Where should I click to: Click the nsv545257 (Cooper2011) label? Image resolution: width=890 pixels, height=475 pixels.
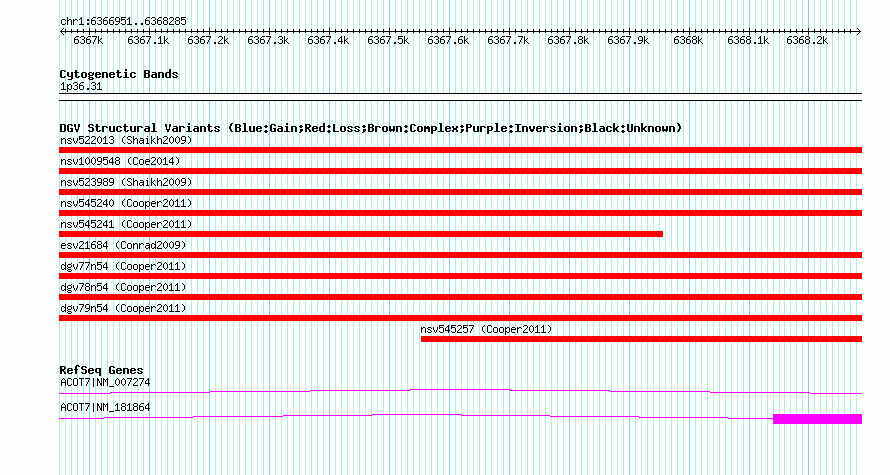[486, 329]
